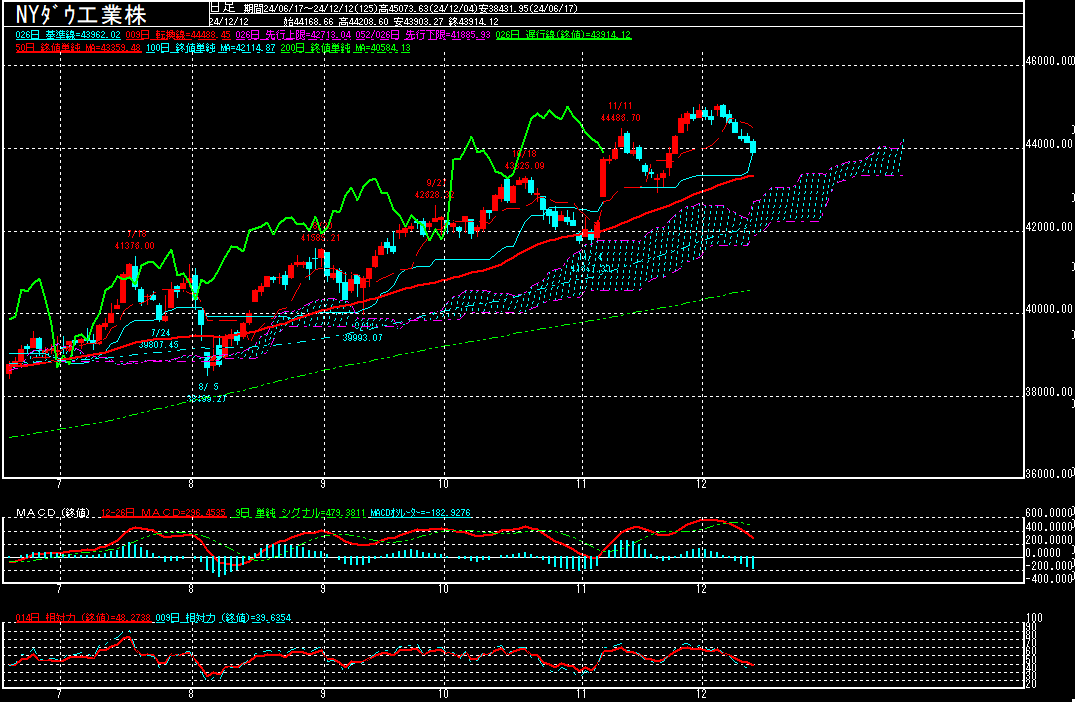The image size is (1076, 702).
Task: Select the open price 始44168.66
Action: (x=309, y=21)
